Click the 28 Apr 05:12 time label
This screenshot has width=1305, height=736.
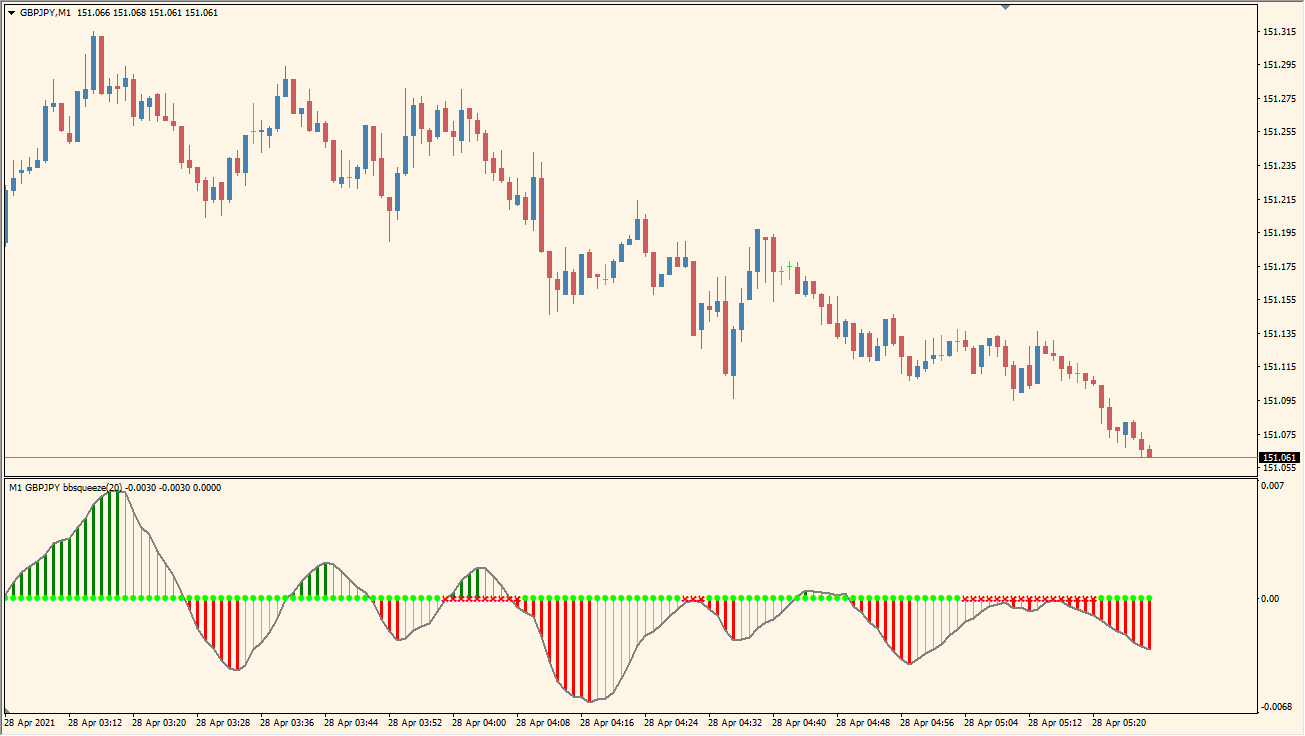click(1057, 722)
